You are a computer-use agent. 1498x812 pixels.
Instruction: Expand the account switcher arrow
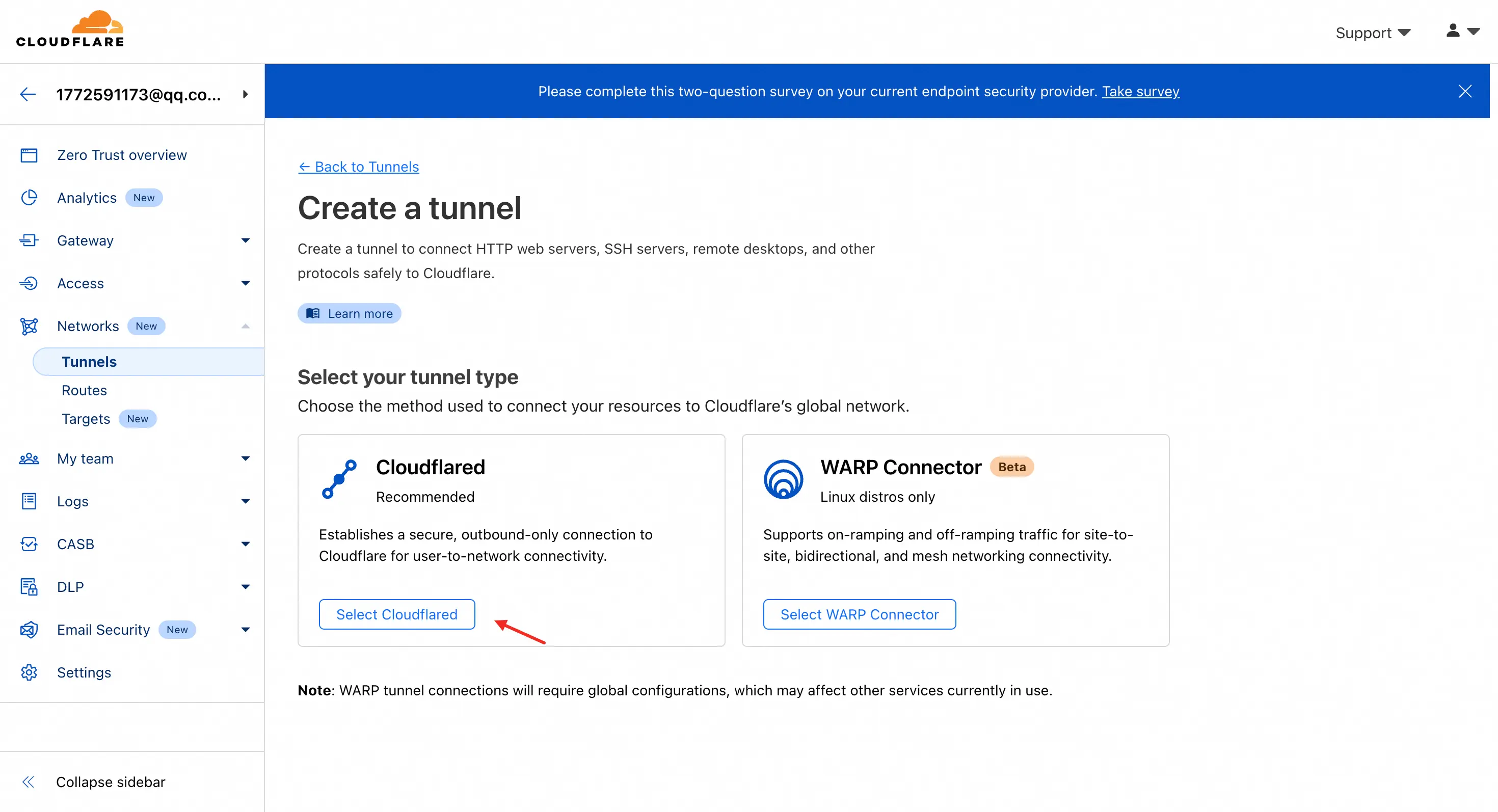click(246, 94)
